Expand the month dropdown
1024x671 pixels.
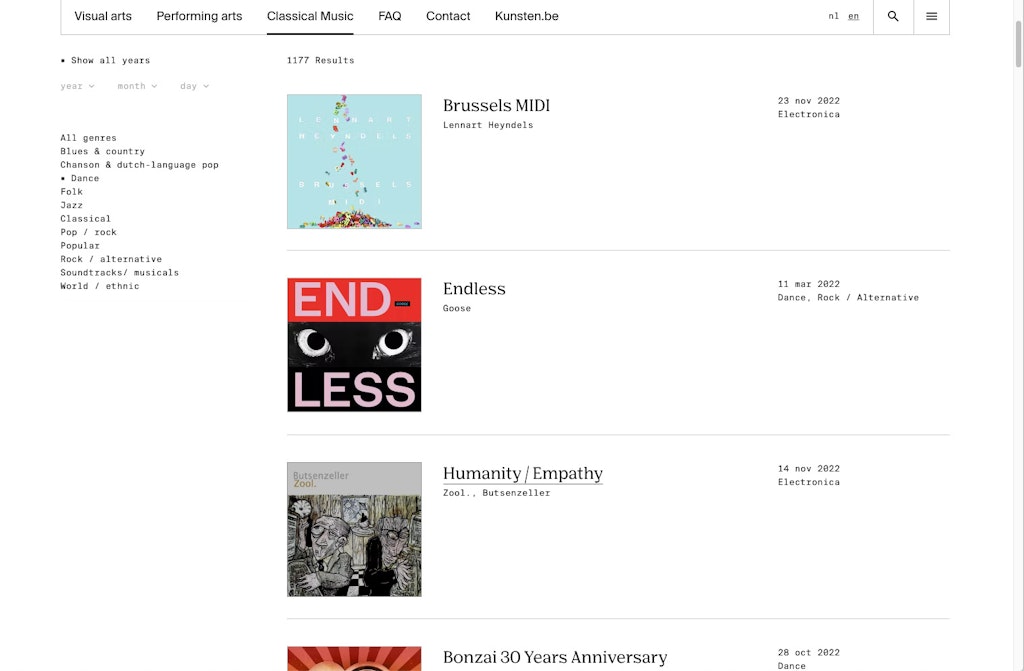tap(137, 86)
